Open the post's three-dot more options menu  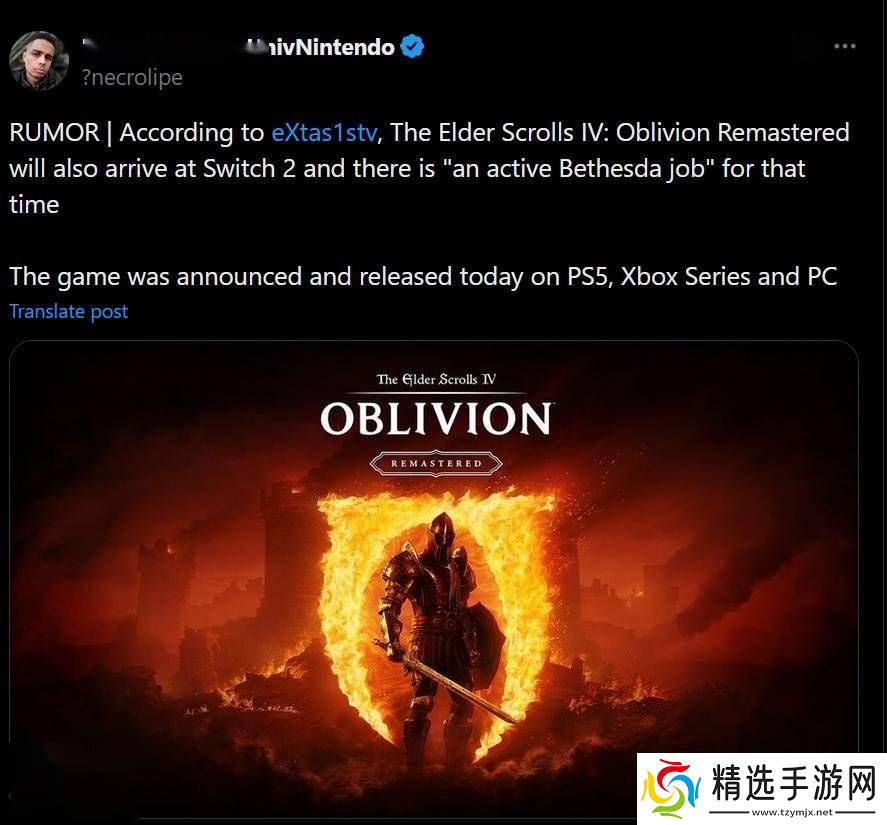click(845, 46)
